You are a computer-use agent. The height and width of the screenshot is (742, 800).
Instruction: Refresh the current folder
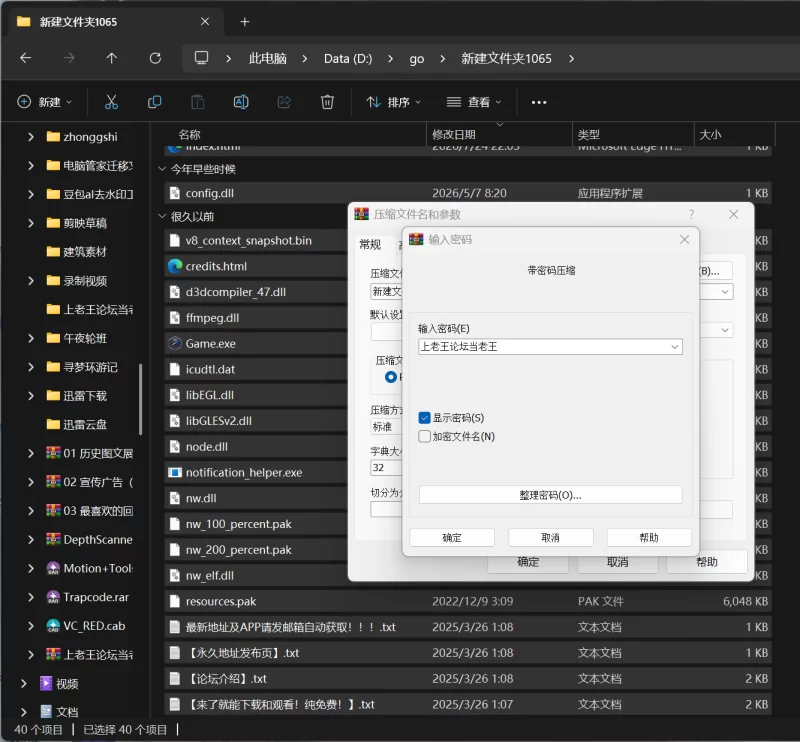tap(155, 58)
